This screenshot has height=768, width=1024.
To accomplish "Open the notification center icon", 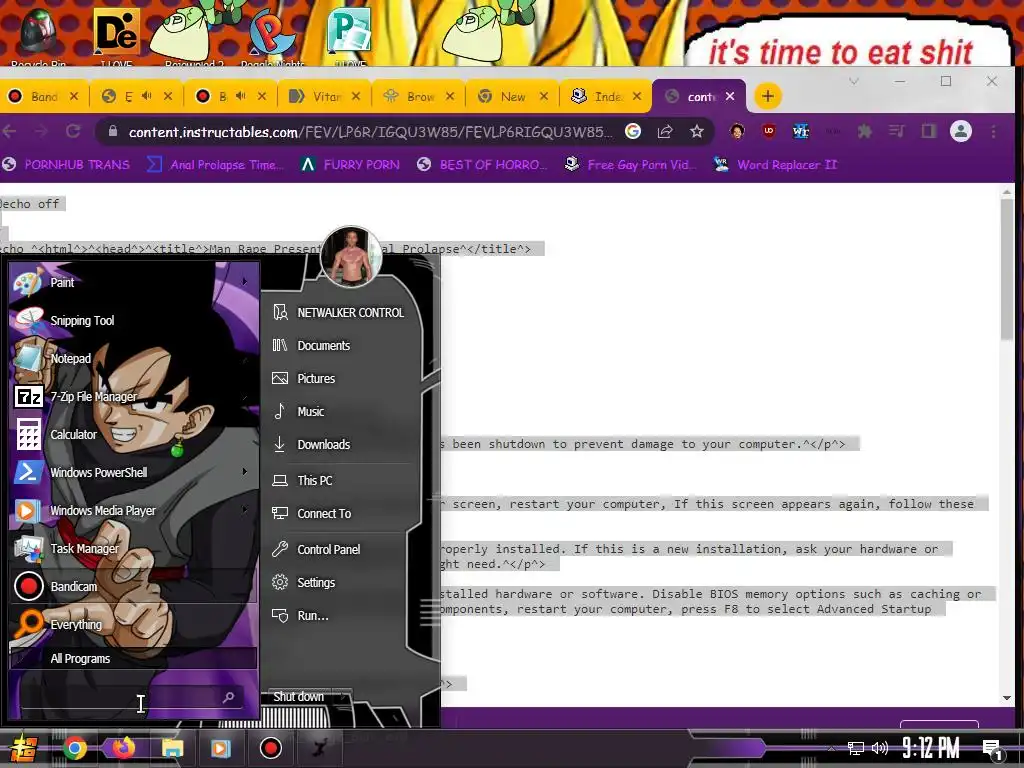I will (993, 750).
